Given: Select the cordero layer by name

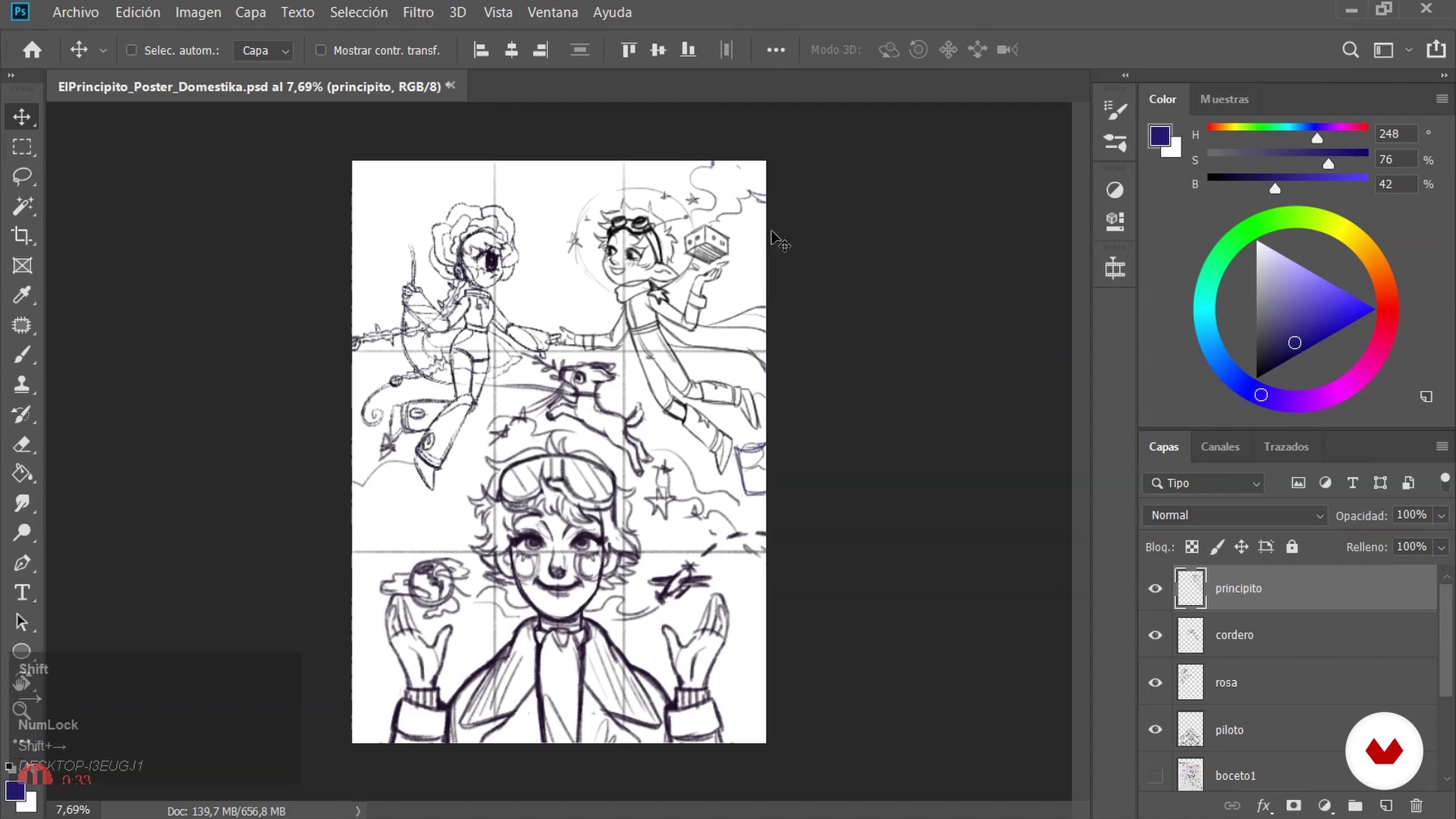Looking at the screenshot, I should pyautogui.click(x=1234, y=635).
